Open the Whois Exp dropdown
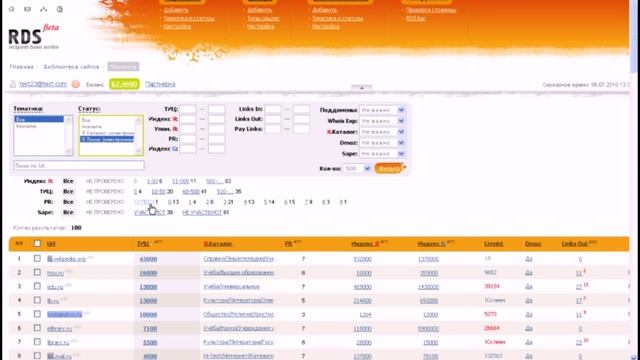This screenshot has width=640, height=360. click(382, 121)
